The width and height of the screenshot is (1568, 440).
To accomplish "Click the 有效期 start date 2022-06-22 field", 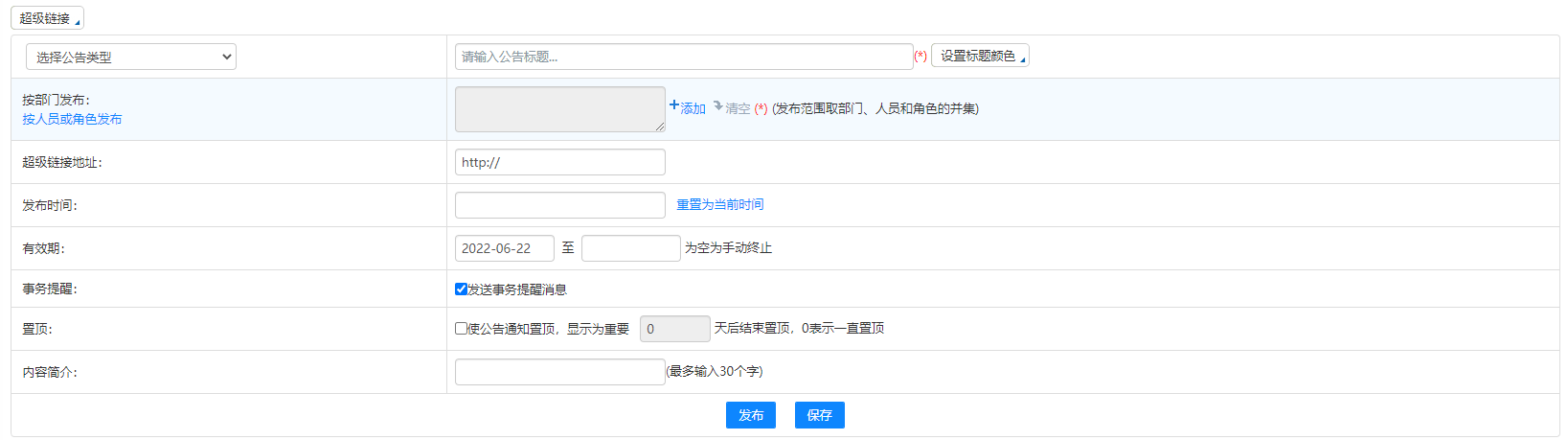I will (x=504, y=248).
